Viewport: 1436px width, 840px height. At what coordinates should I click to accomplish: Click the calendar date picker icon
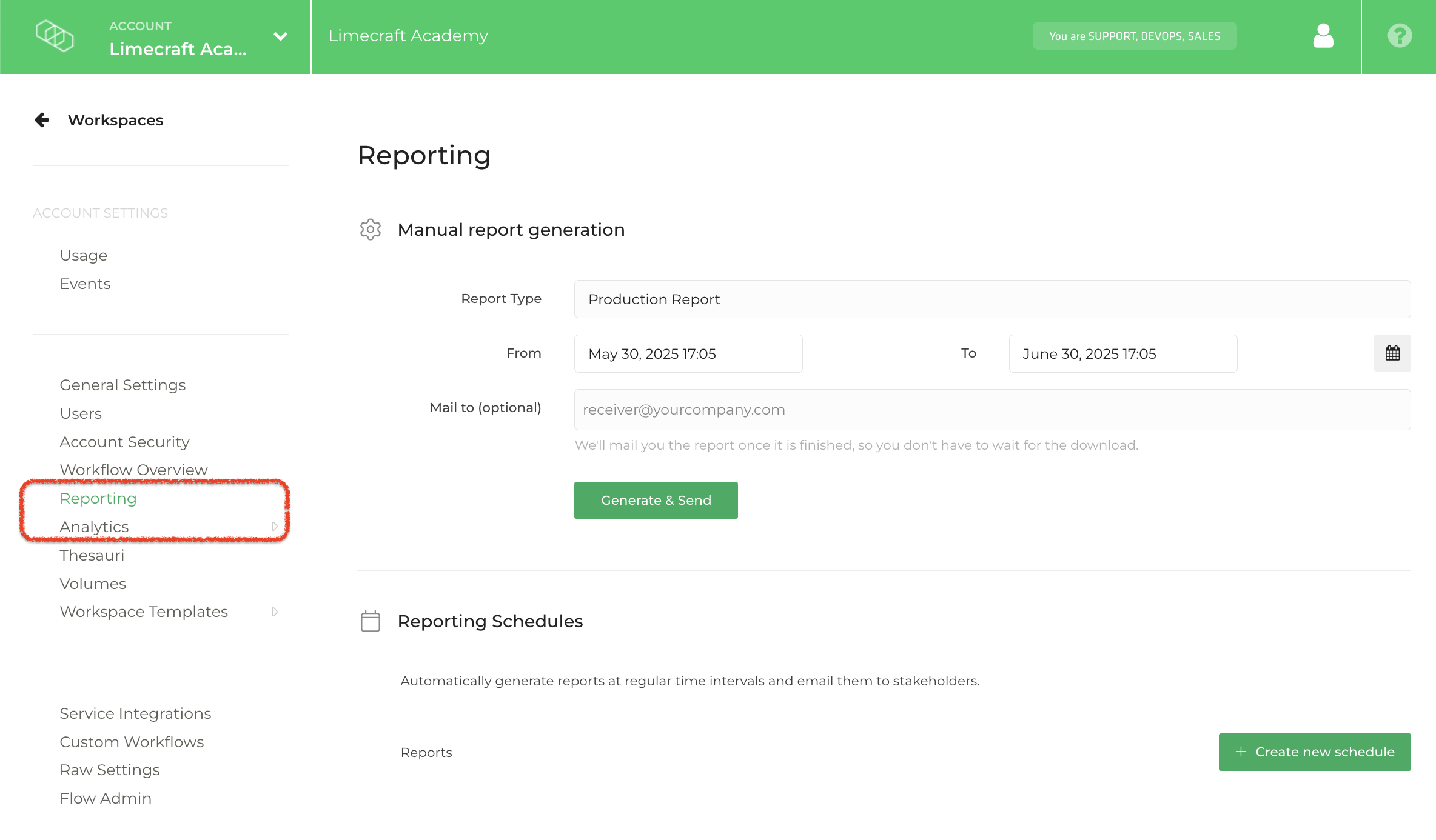click(1392, 353)
